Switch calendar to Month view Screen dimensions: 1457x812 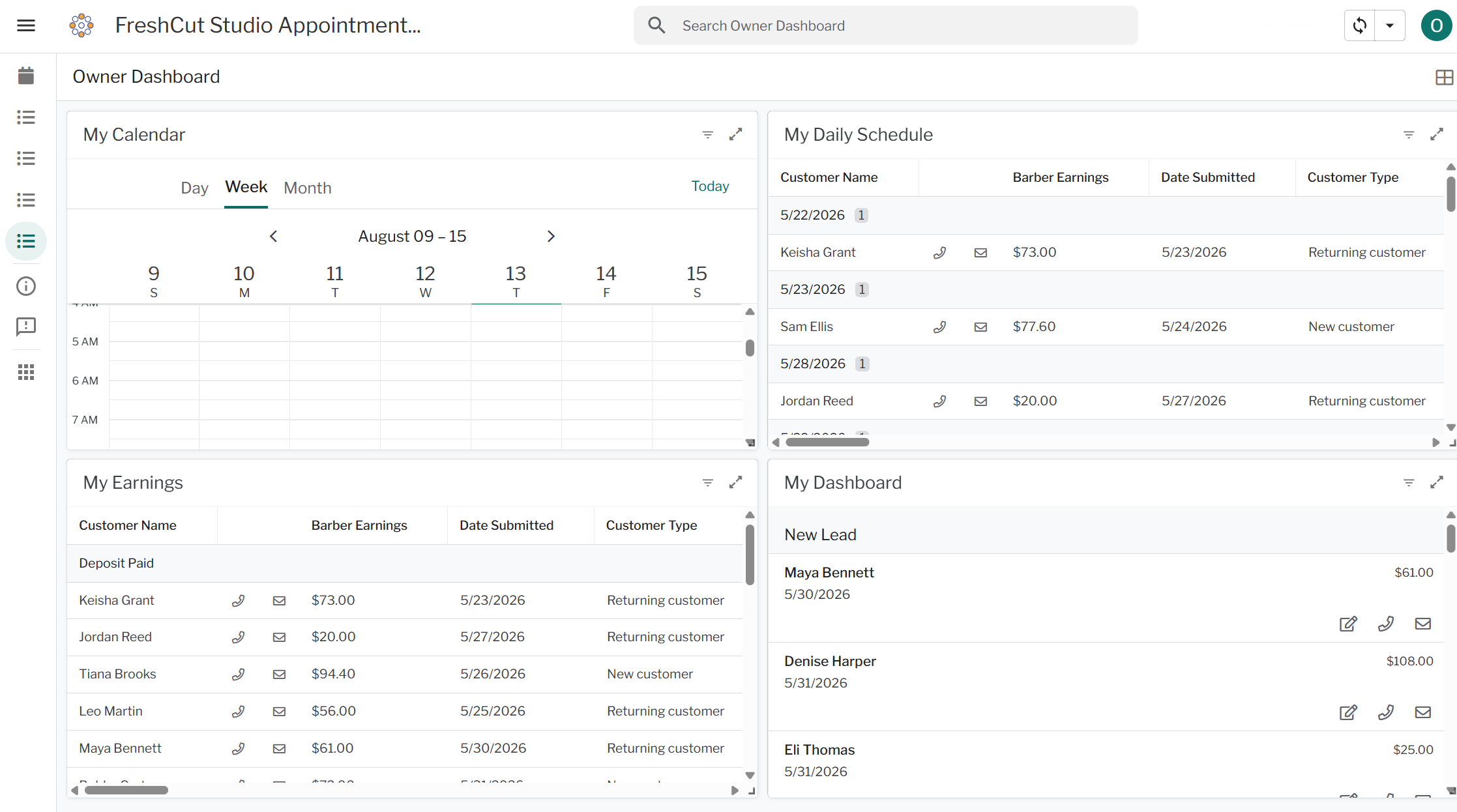click(308, 188)
